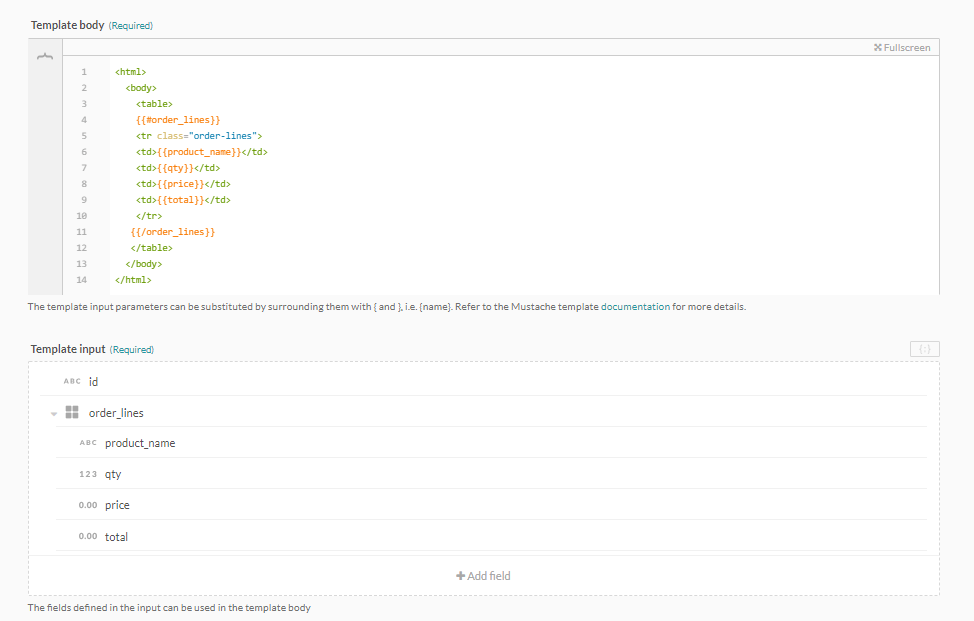
Task: Click the 0.00 decimal icon beside total
Action: [87, 536]
